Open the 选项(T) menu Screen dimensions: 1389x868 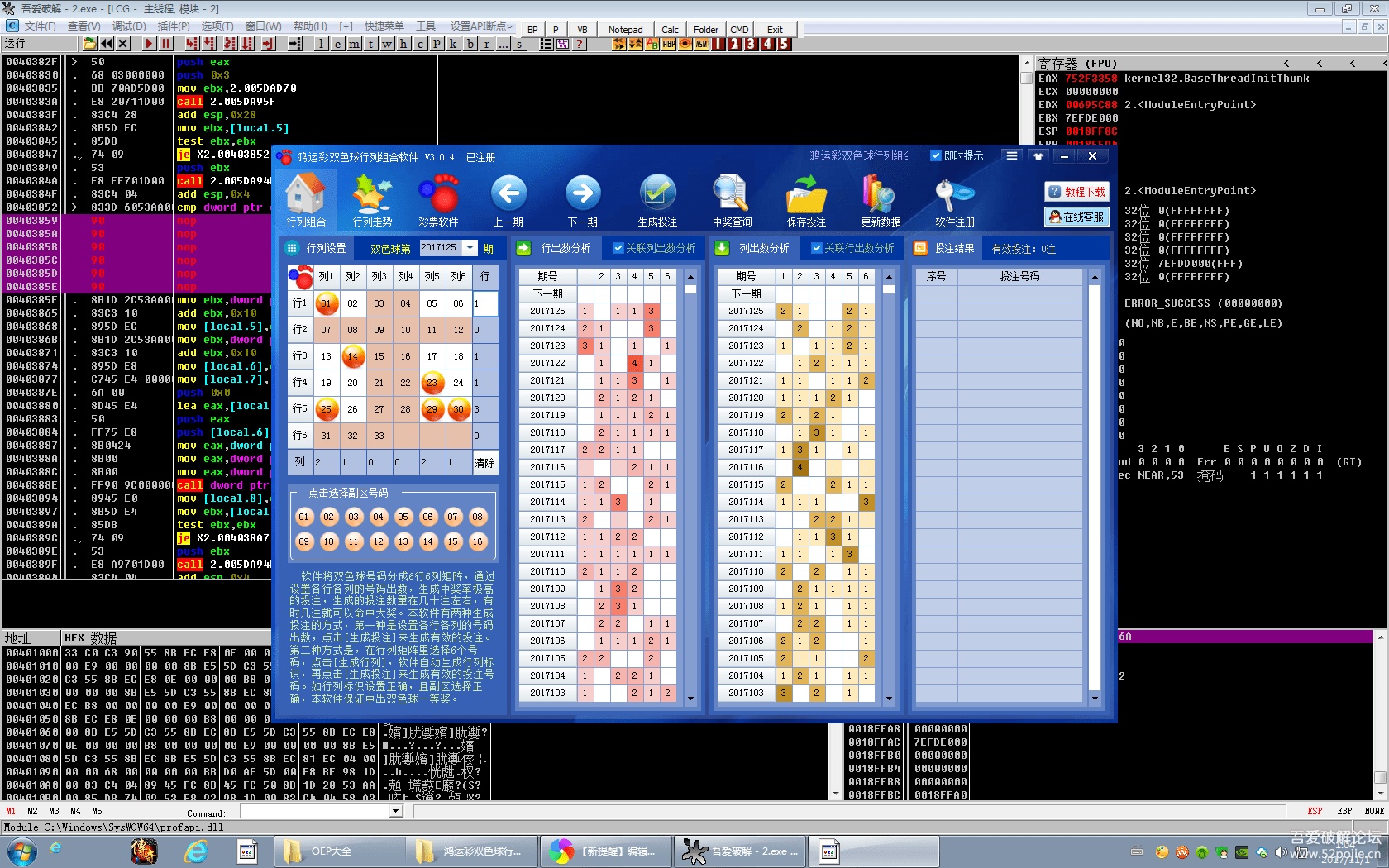tap(217, 27)
